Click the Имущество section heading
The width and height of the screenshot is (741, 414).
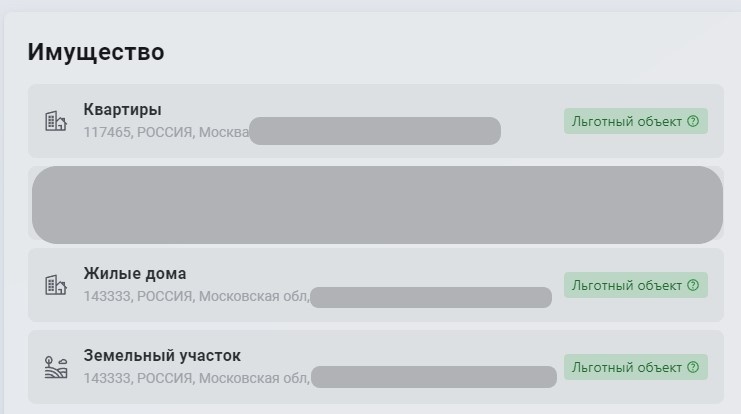point(96,52)
